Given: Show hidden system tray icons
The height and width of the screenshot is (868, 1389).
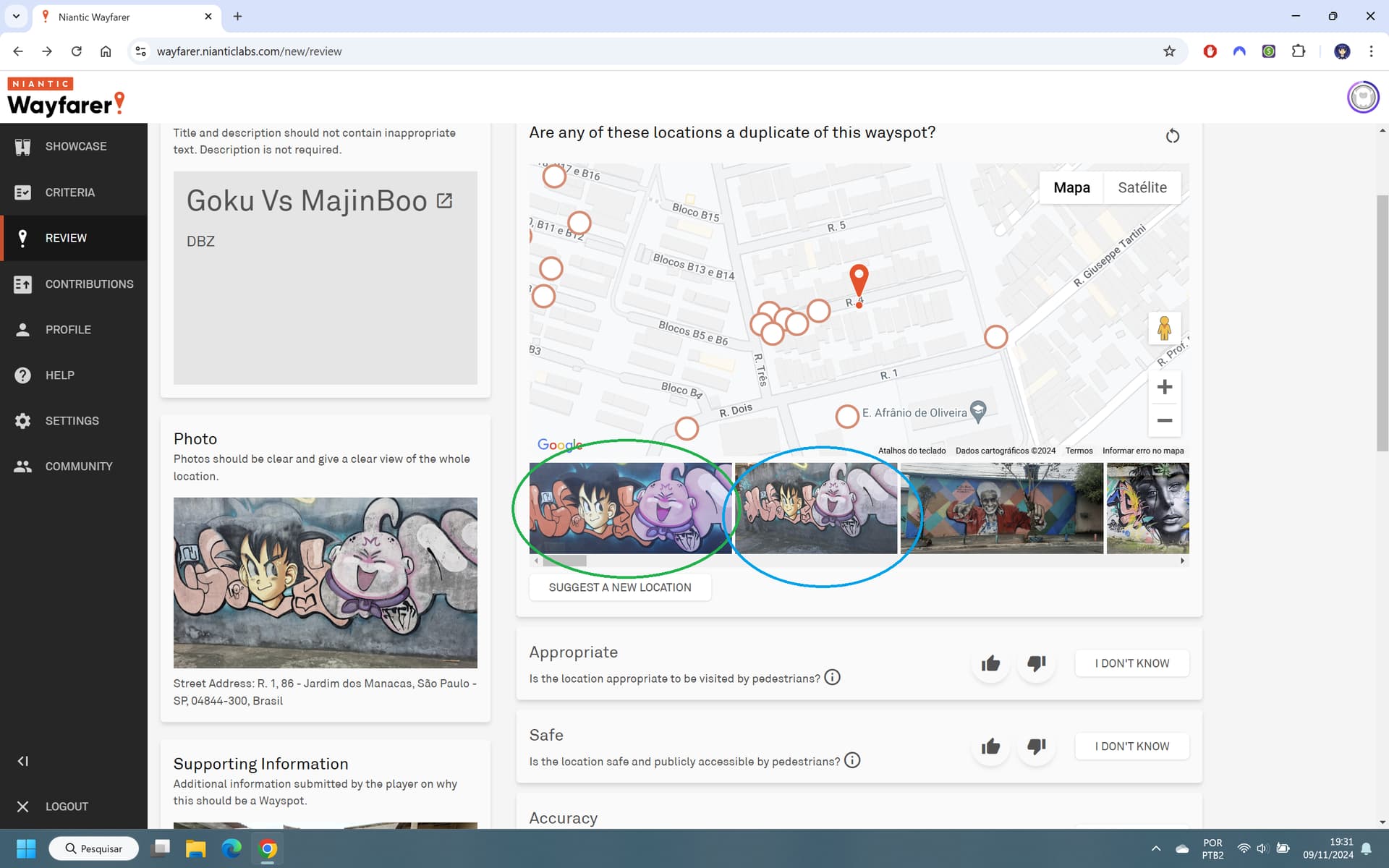Looking at the screenshot, I should click(x=1155, y=848).
